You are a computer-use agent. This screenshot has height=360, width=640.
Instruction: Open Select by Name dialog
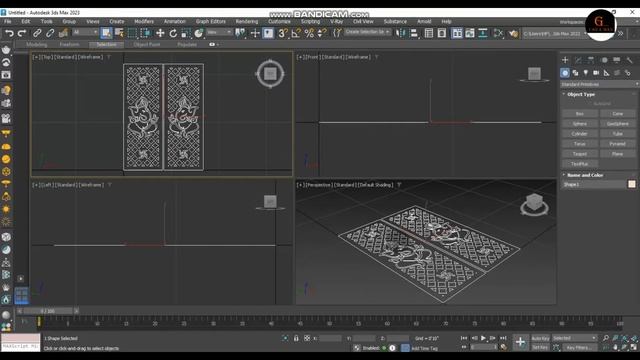[119, 33]
